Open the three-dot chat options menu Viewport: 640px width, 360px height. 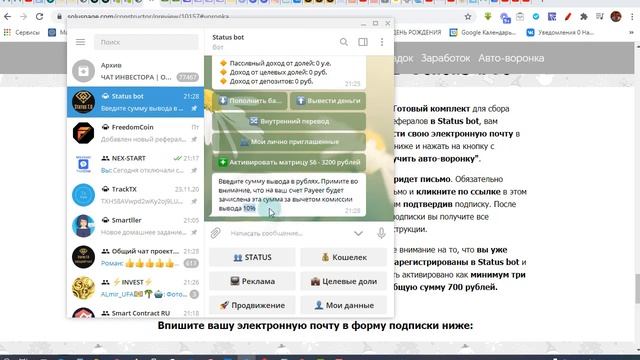382,42
